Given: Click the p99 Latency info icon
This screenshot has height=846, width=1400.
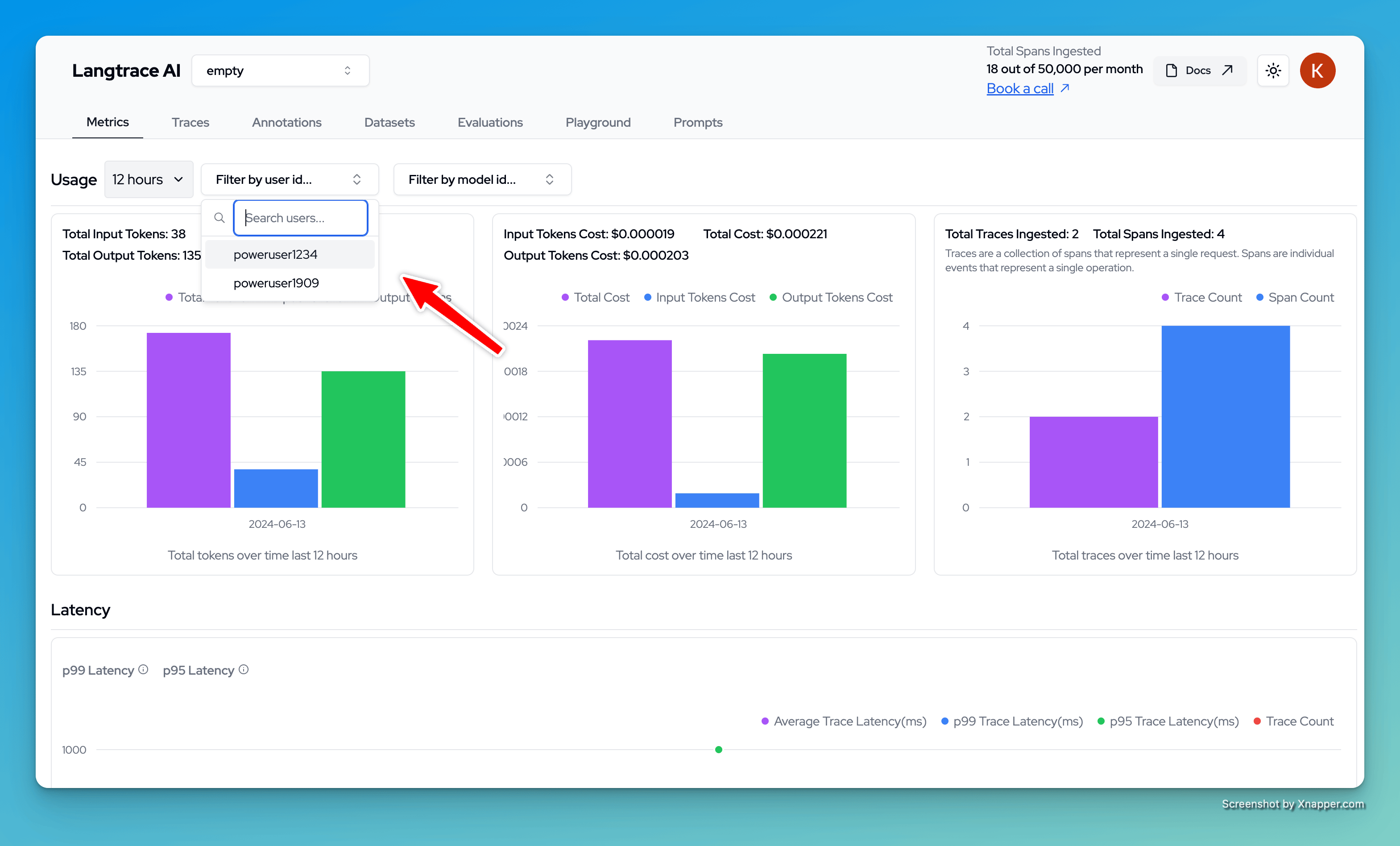Looking at the screenshot, I should coord(143,669).
